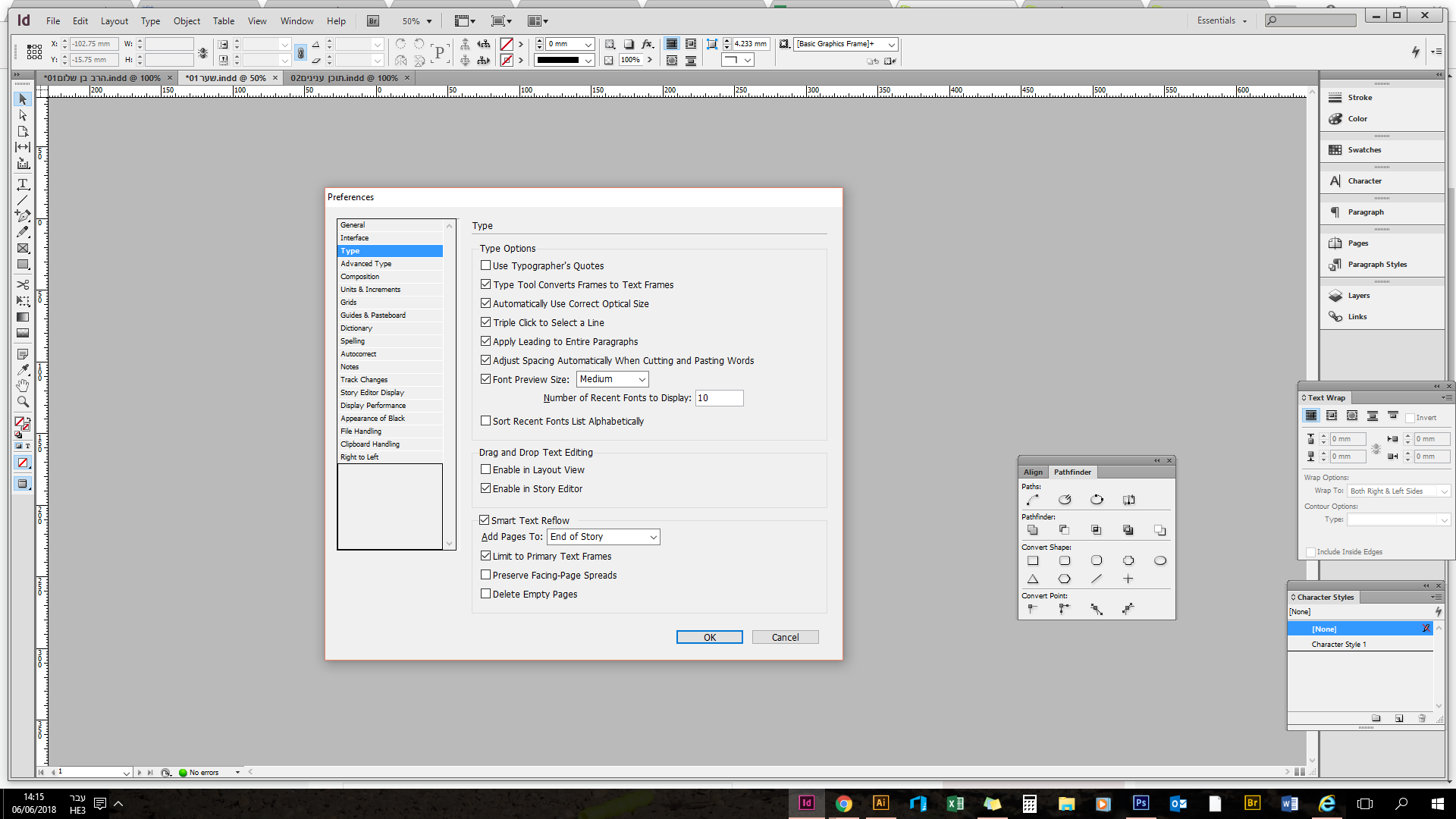Select the Eyedropper tool
1456x819 pixels.
coord(23,370)
